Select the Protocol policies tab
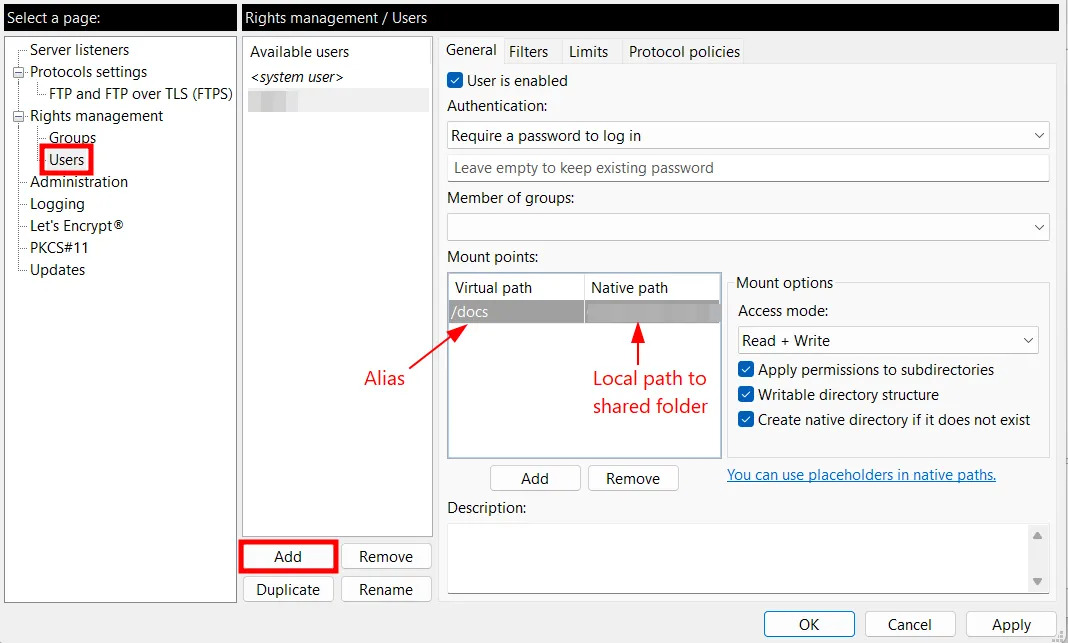The height and width of the screenshot is (643, 1068). click(684, 52)
